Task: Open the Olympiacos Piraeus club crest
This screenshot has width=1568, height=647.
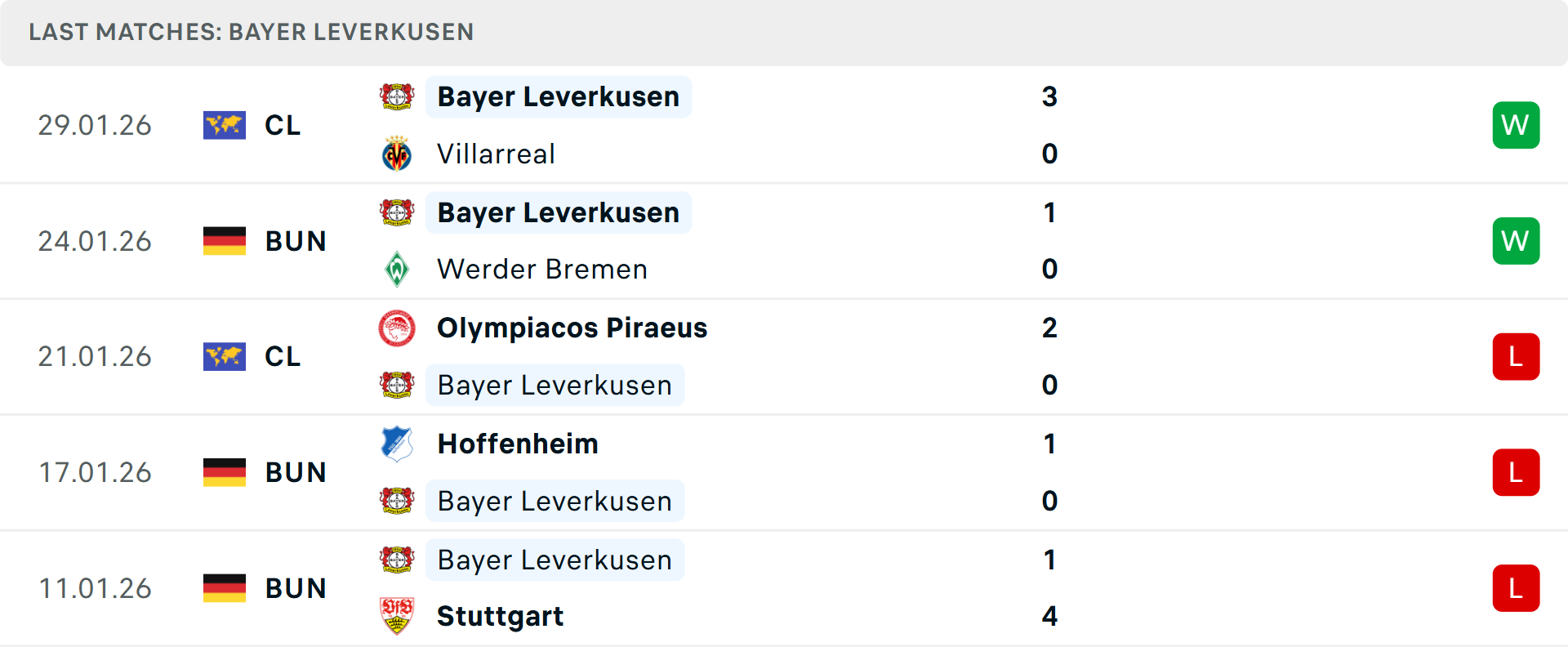Action: point(397,328)
